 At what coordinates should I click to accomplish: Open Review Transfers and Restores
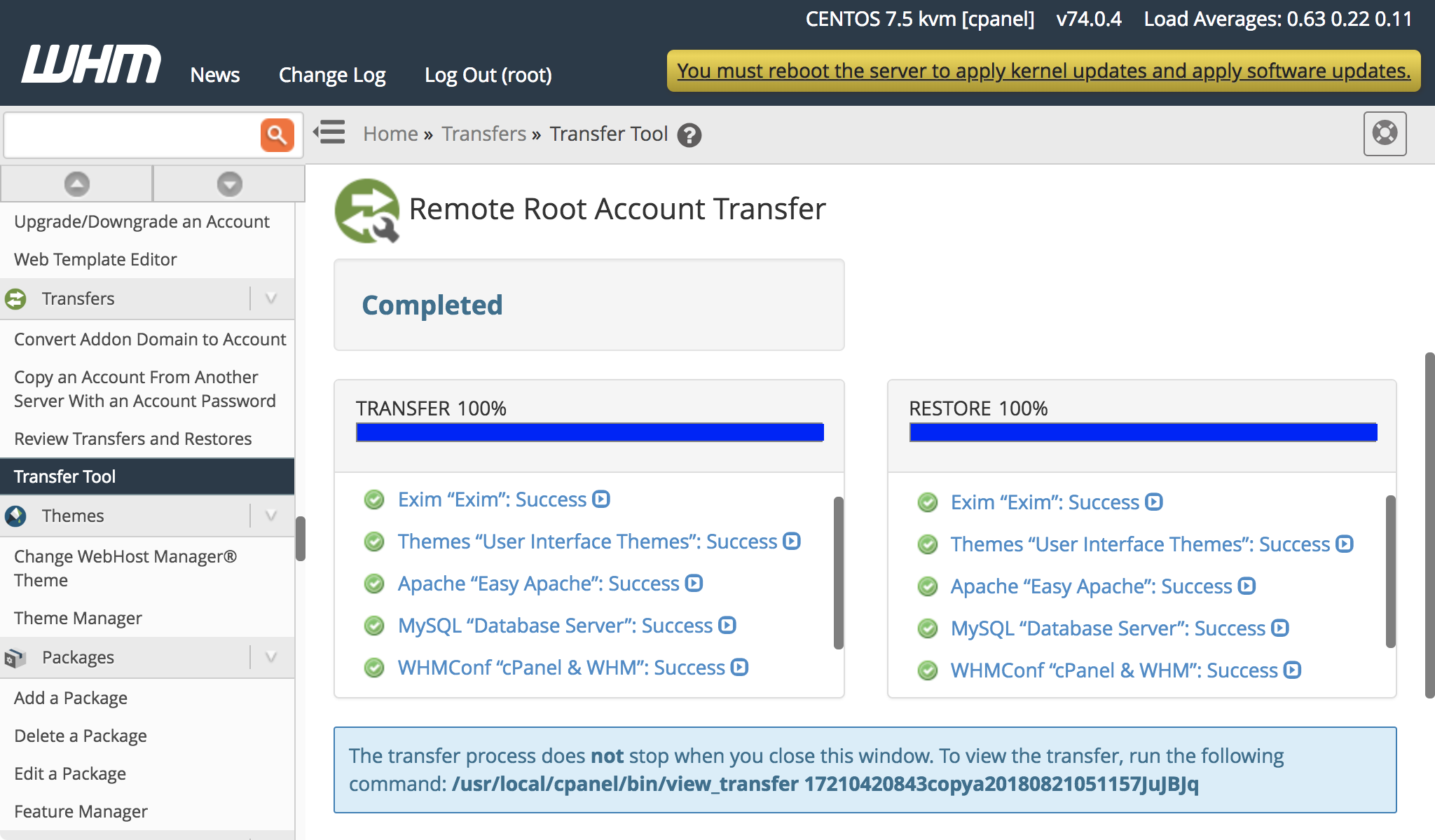point(132,439)
